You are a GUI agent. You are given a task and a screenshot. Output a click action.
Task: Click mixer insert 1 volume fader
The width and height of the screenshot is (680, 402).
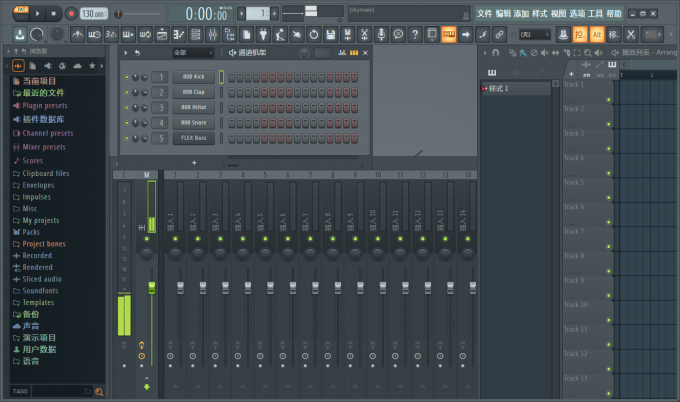click(x=180, y=288)
